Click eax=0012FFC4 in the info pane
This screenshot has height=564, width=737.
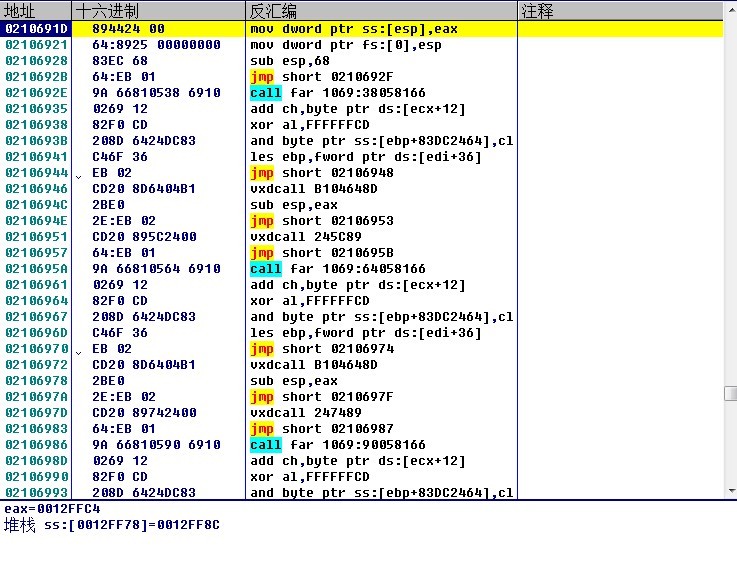(52, 509)
